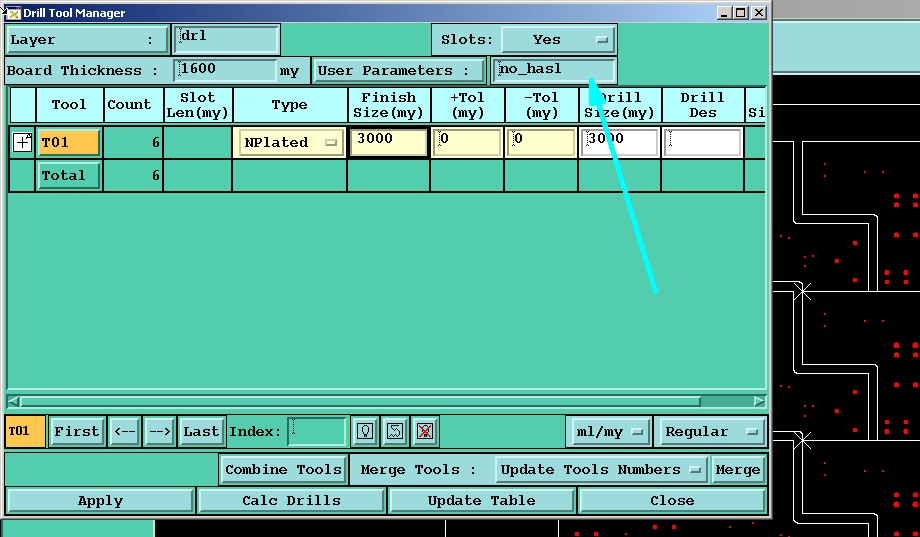The image size is (920, 537).
Task: Click the scrollbar right arrow
Action: click(x=759, y=401)
